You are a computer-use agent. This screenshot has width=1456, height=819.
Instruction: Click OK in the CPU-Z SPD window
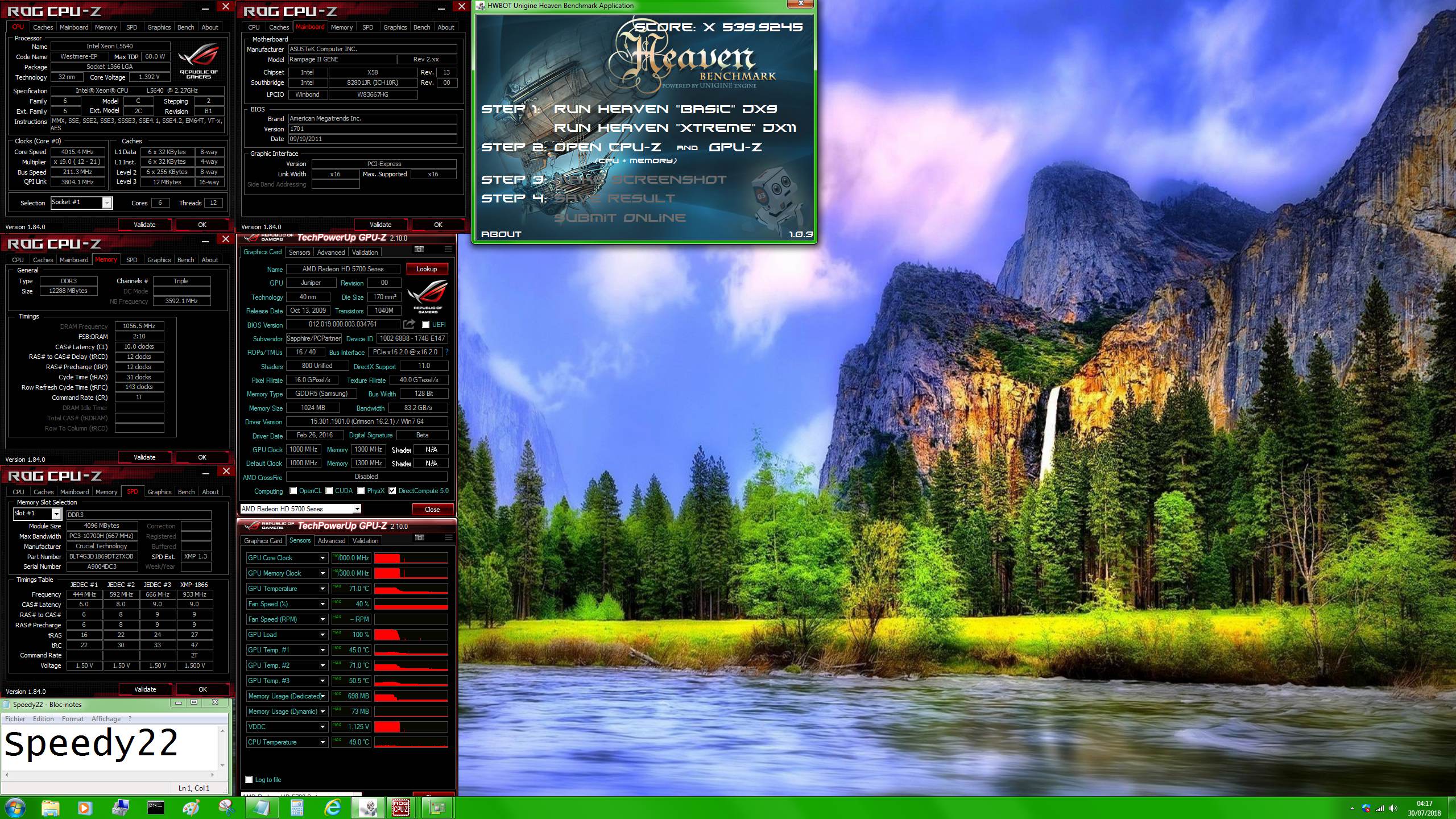click(x=202, y=689)
